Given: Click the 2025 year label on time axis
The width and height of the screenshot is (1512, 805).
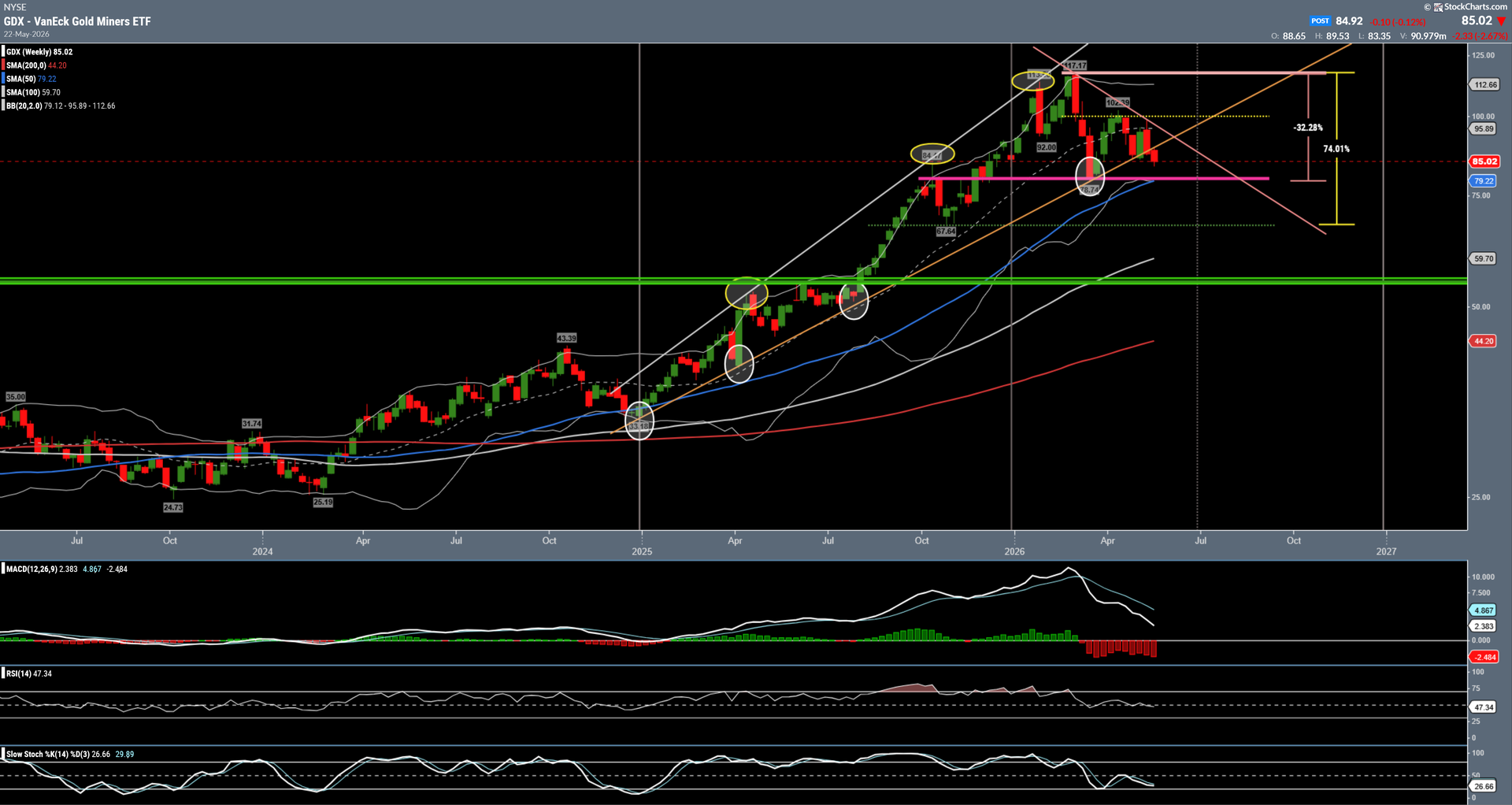Looking at the screenshot, I should tap(642, 551).
